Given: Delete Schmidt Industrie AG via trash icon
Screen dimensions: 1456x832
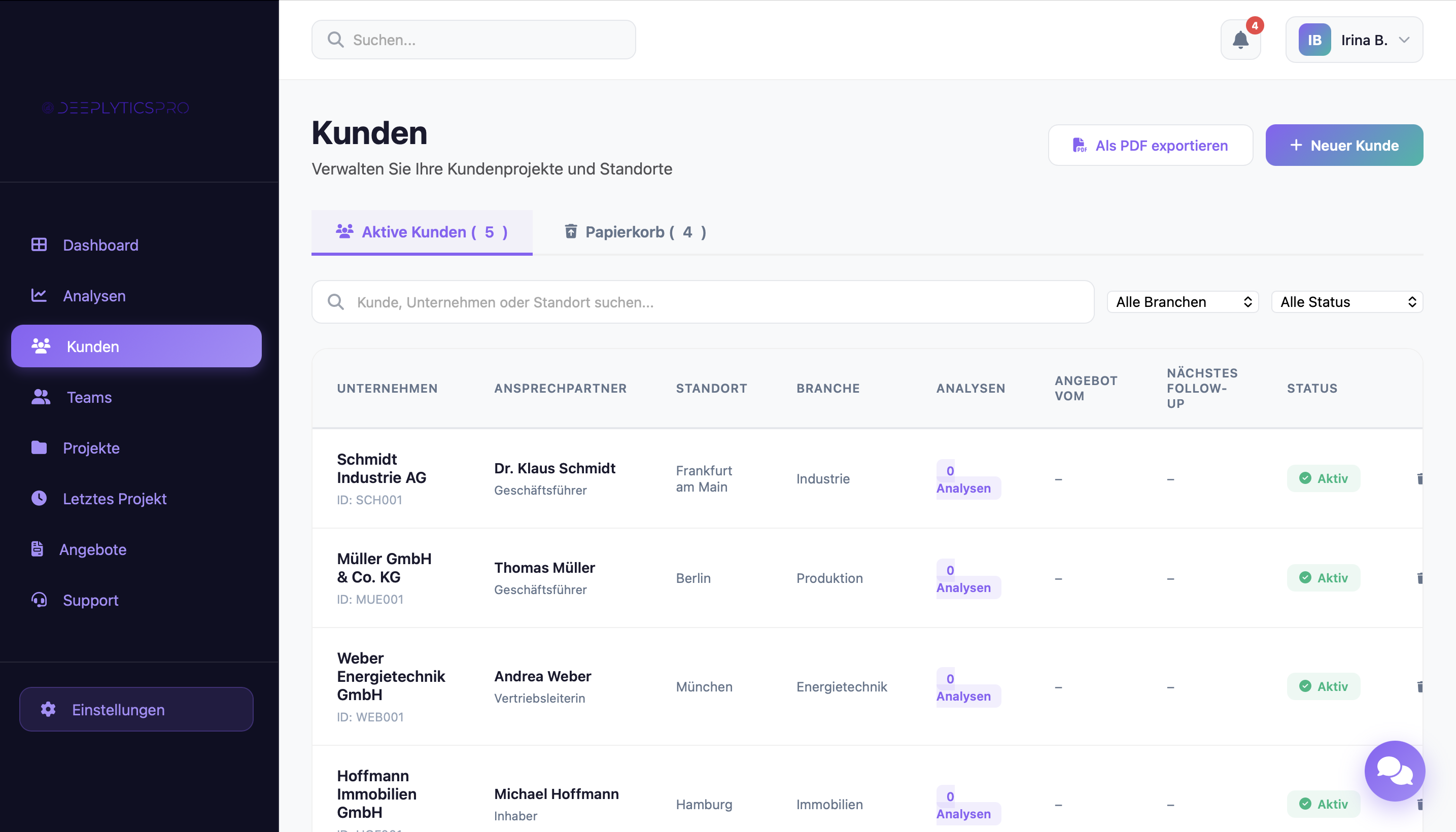Looking at the screenshot, I should click(x=1419, y=478).
